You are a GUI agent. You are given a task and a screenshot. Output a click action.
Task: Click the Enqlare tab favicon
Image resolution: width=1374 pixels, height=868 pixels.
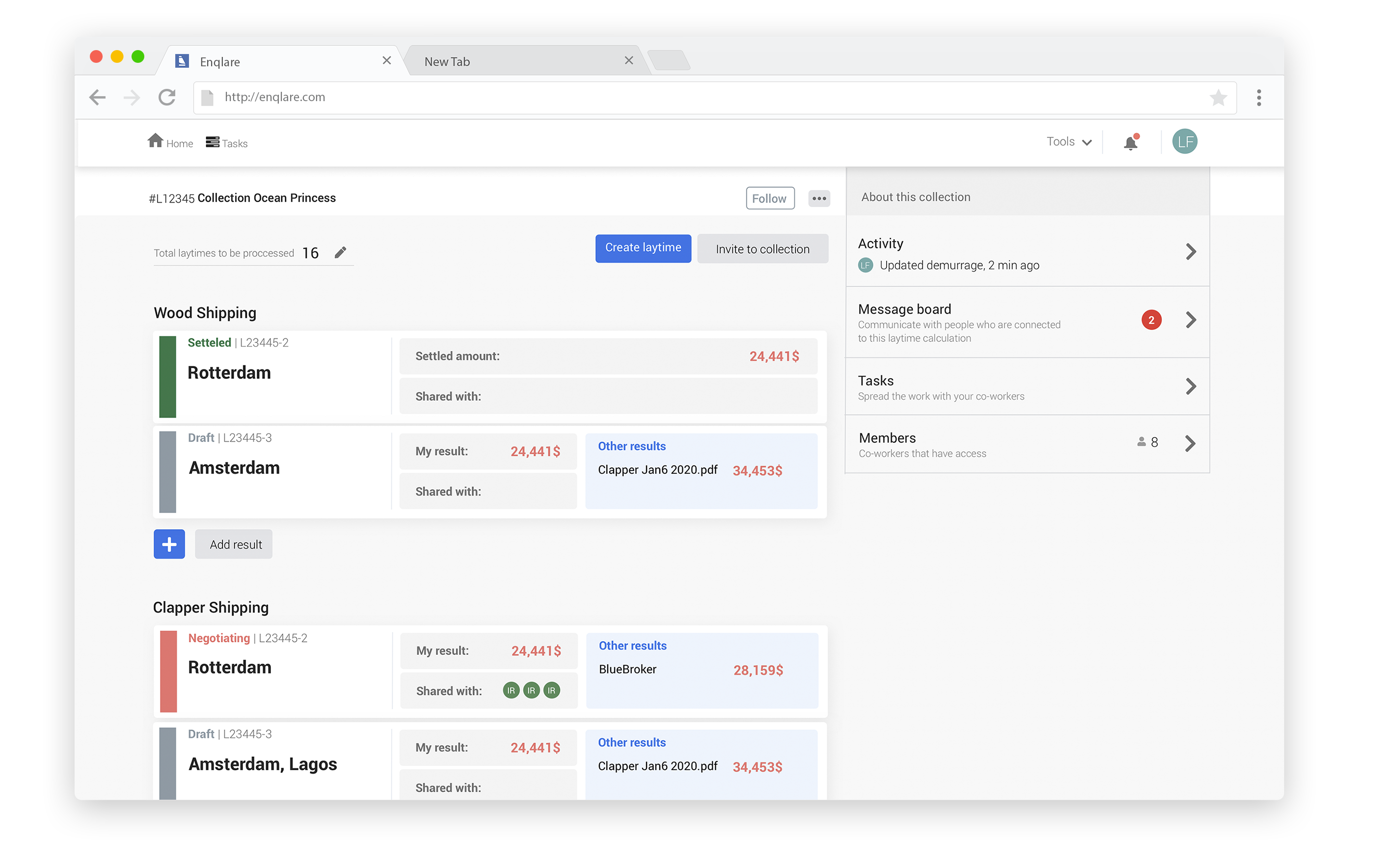182,60
